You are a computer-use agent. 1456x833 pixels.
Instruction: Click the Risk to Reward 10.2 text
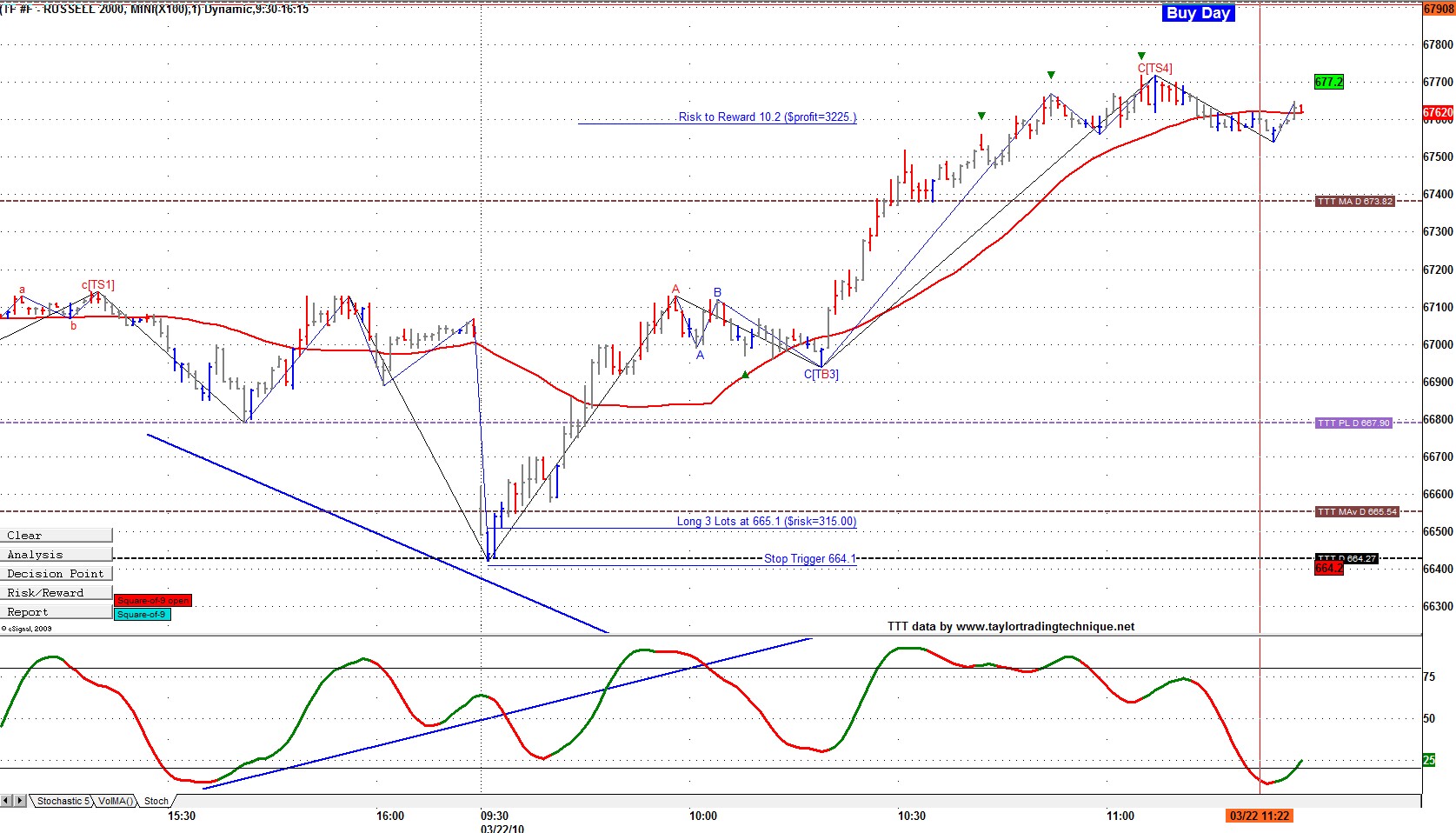[x=768, y=117]
